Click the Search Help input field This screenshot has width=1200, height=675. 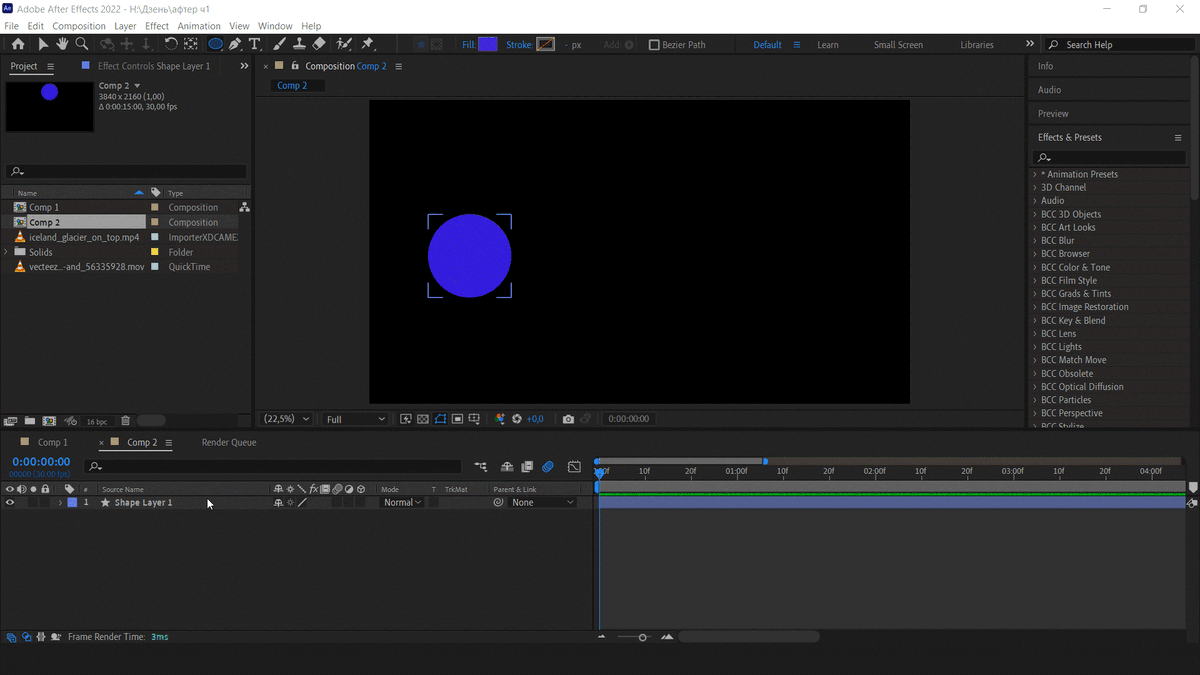tap(1120, 45)
